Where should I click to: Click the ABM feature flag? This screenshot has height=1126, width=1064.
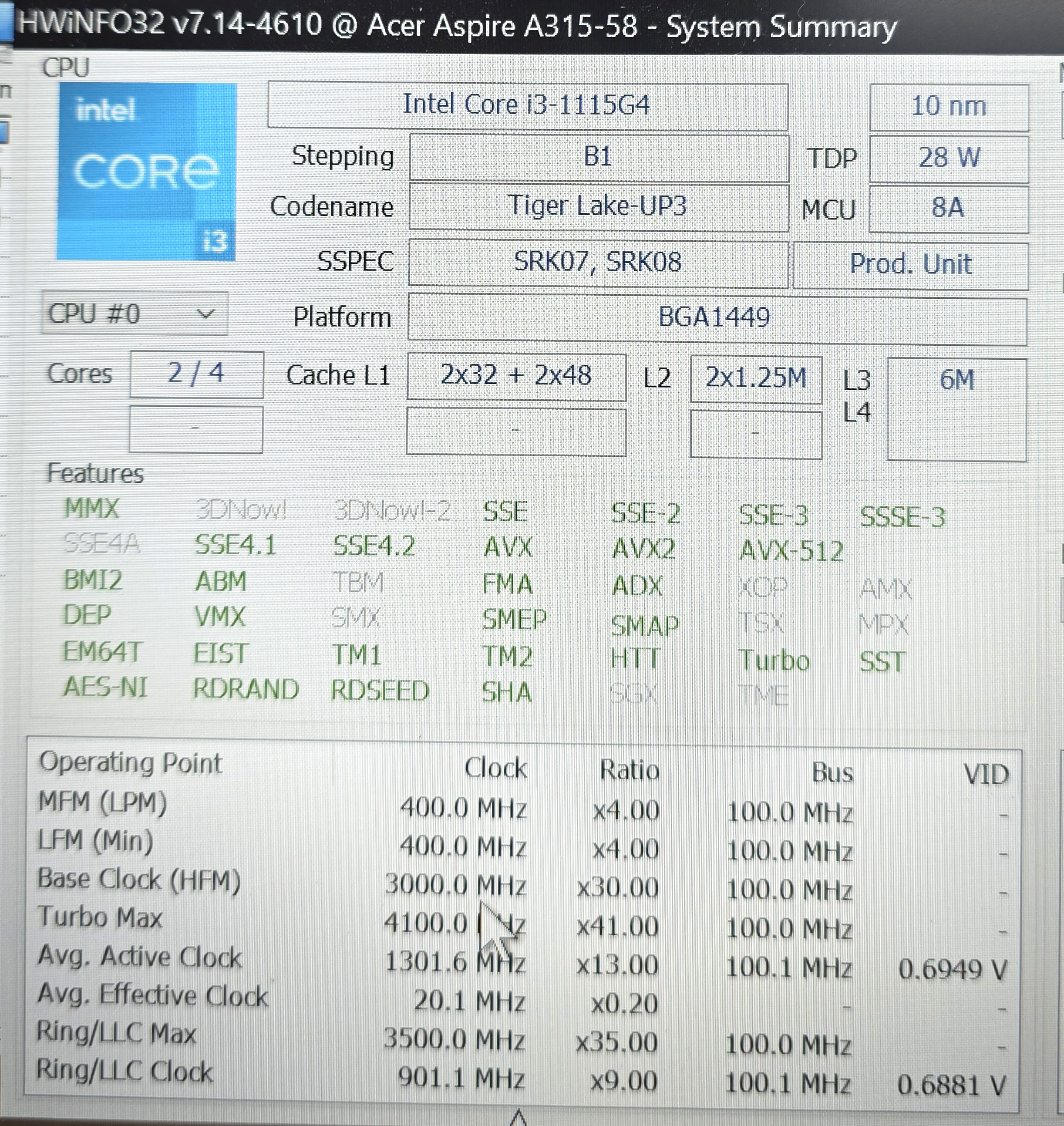pyautogui.click(x=220, y=582)
